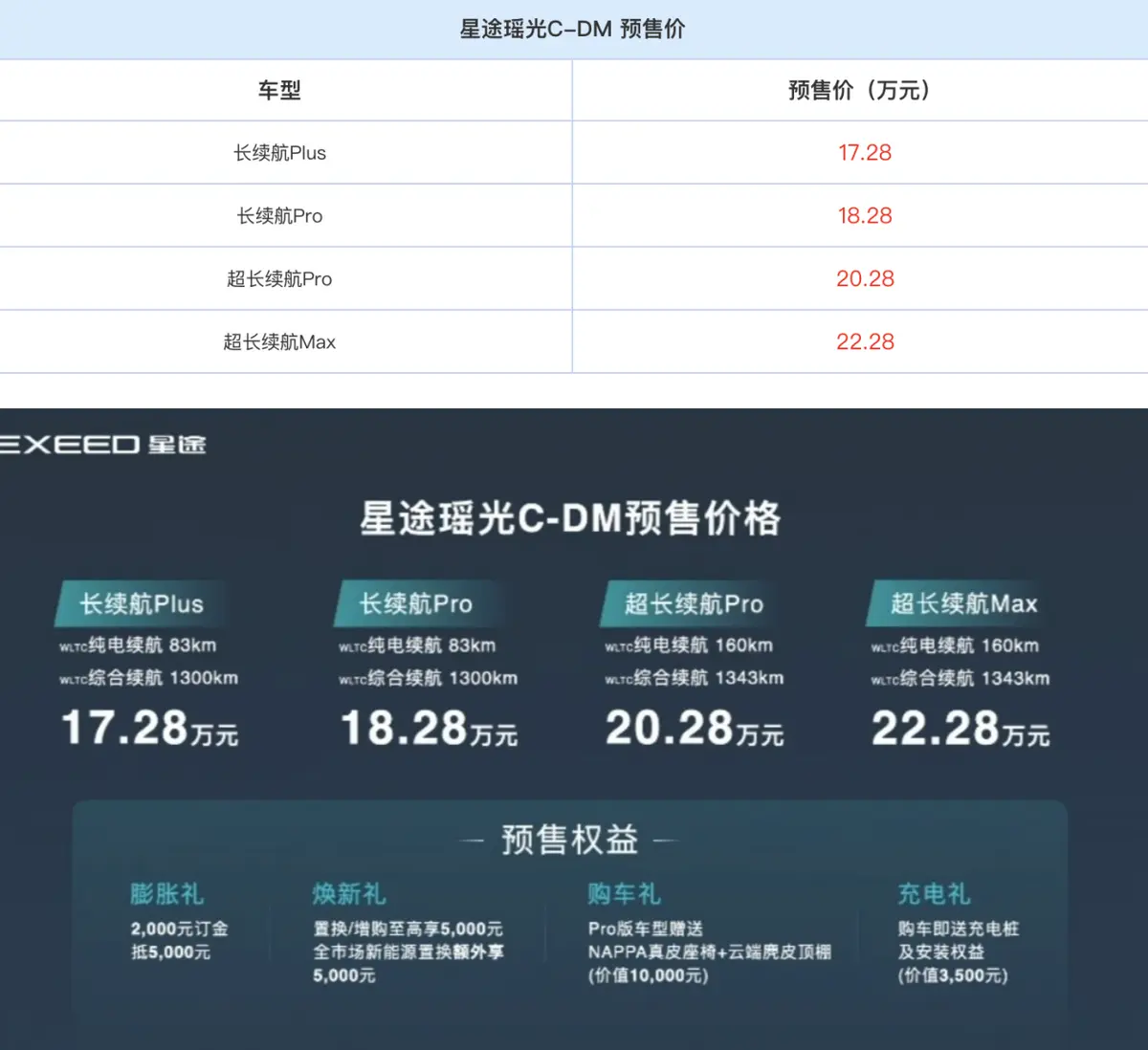Click the text (价值10,000元)
This screenshot has width=1148, height=1050.
[648, 975]
